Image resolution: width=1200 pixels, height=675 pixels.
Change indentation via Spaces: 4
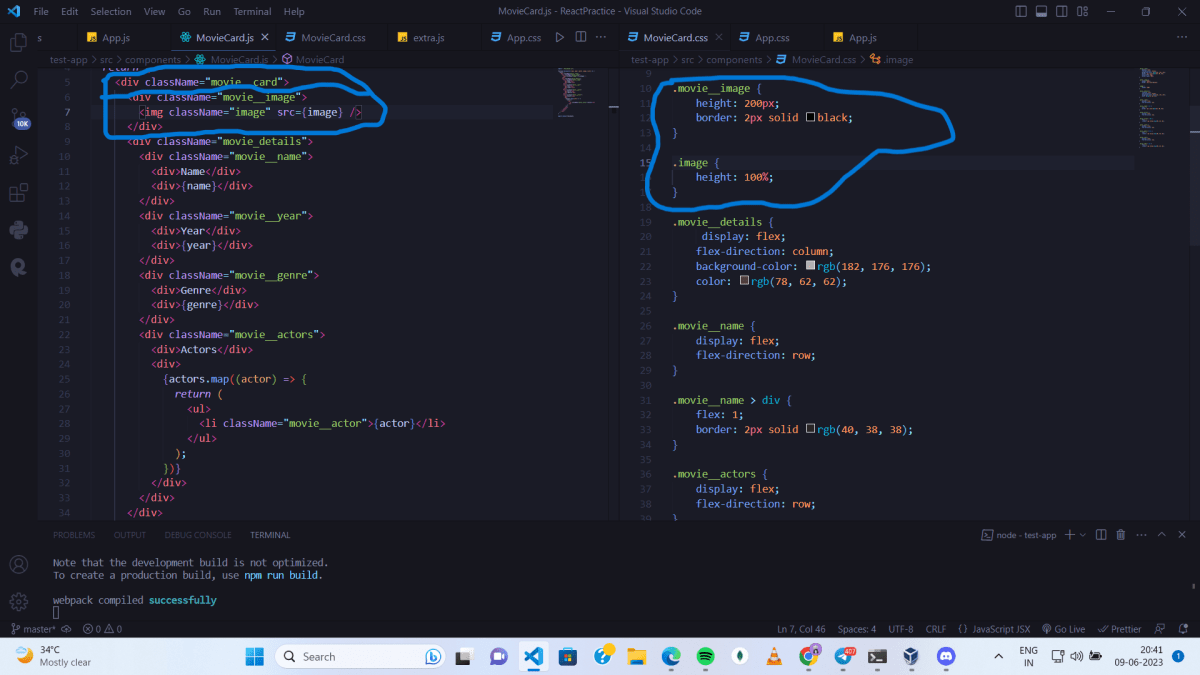(x=857, y=629)
